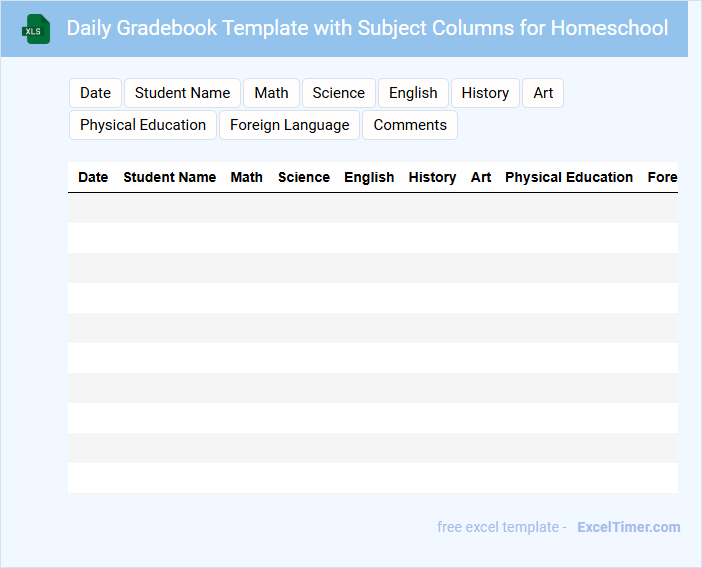This screenshot has height=568, width=702.
Task: Click the English column header
Action: click(x=369, y=177)
